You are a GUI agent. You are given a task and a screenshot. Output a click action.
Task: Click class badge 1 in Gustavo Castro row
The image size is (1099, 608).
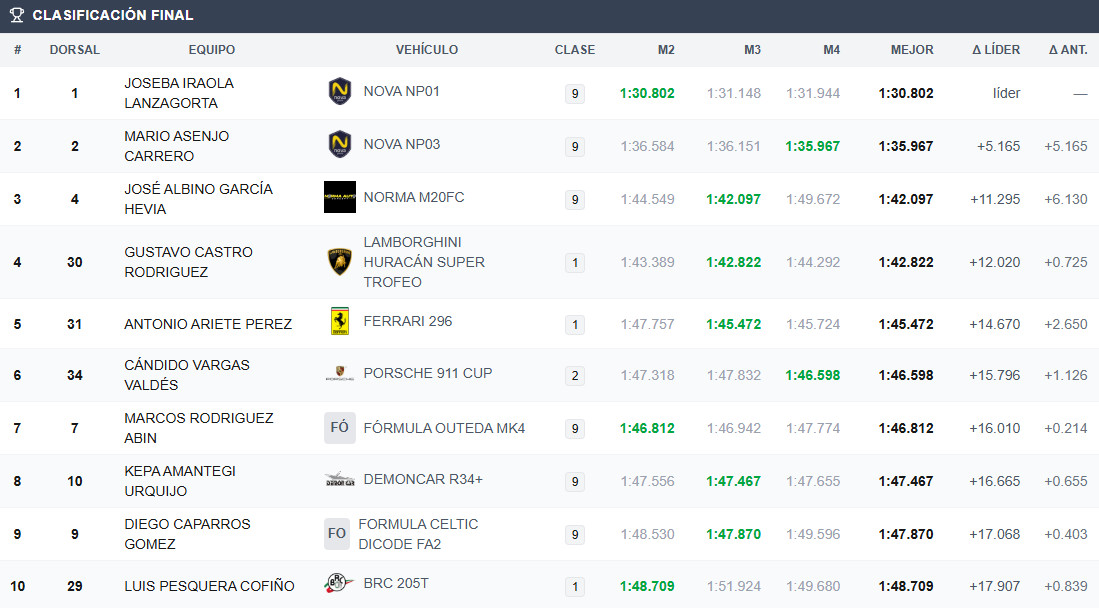(x=575, y=263)
